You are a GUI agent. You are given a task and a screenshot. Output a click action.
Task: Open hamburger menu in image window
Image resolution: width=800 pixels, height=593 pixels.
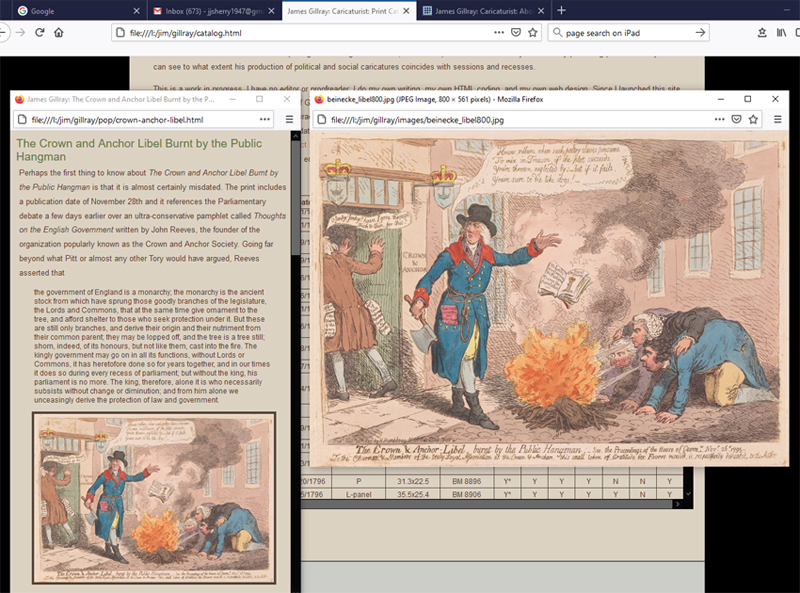(x=777, y=120)
